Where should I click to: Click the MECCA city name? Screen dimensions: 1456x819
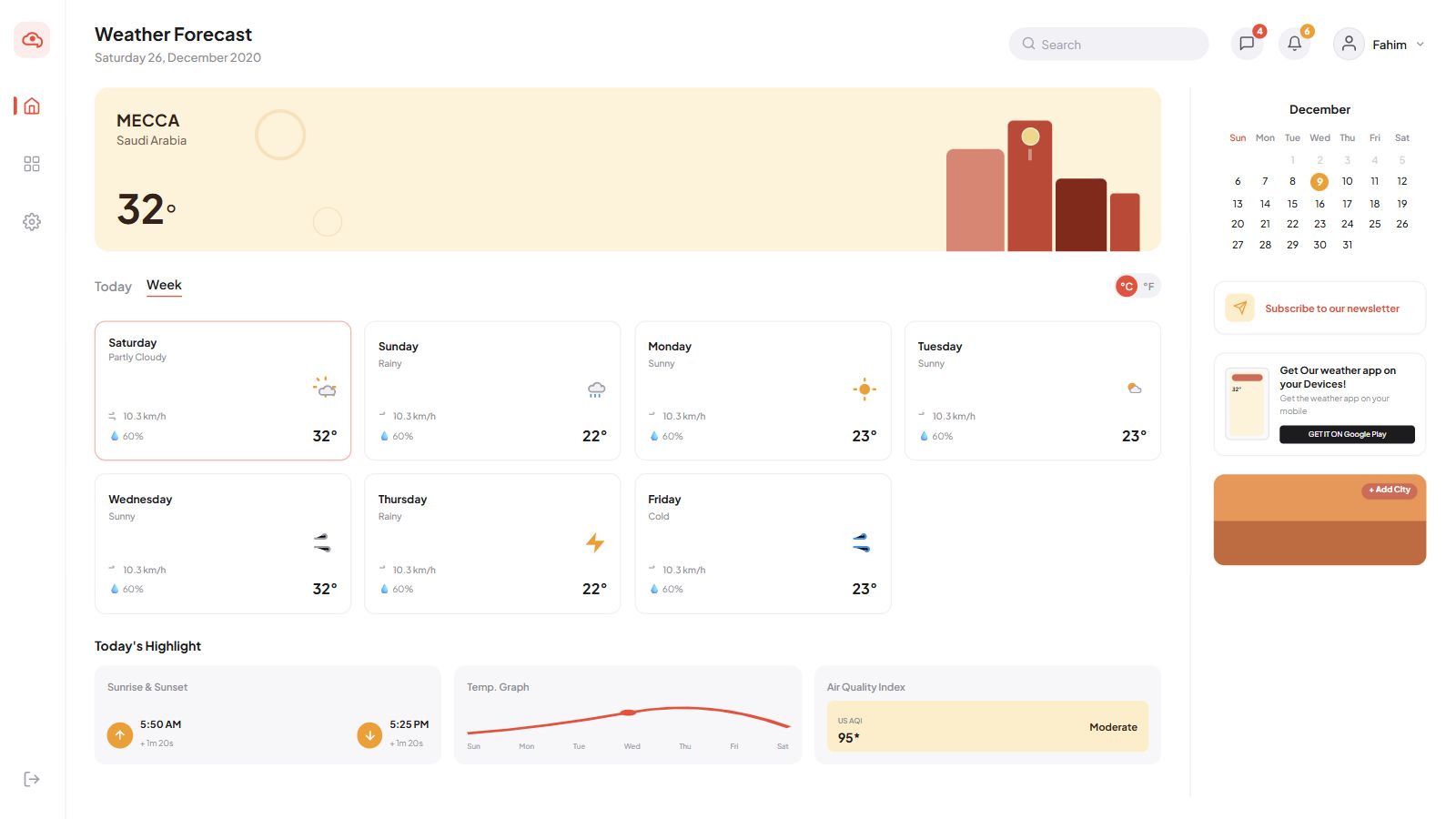tap(148, 120)
